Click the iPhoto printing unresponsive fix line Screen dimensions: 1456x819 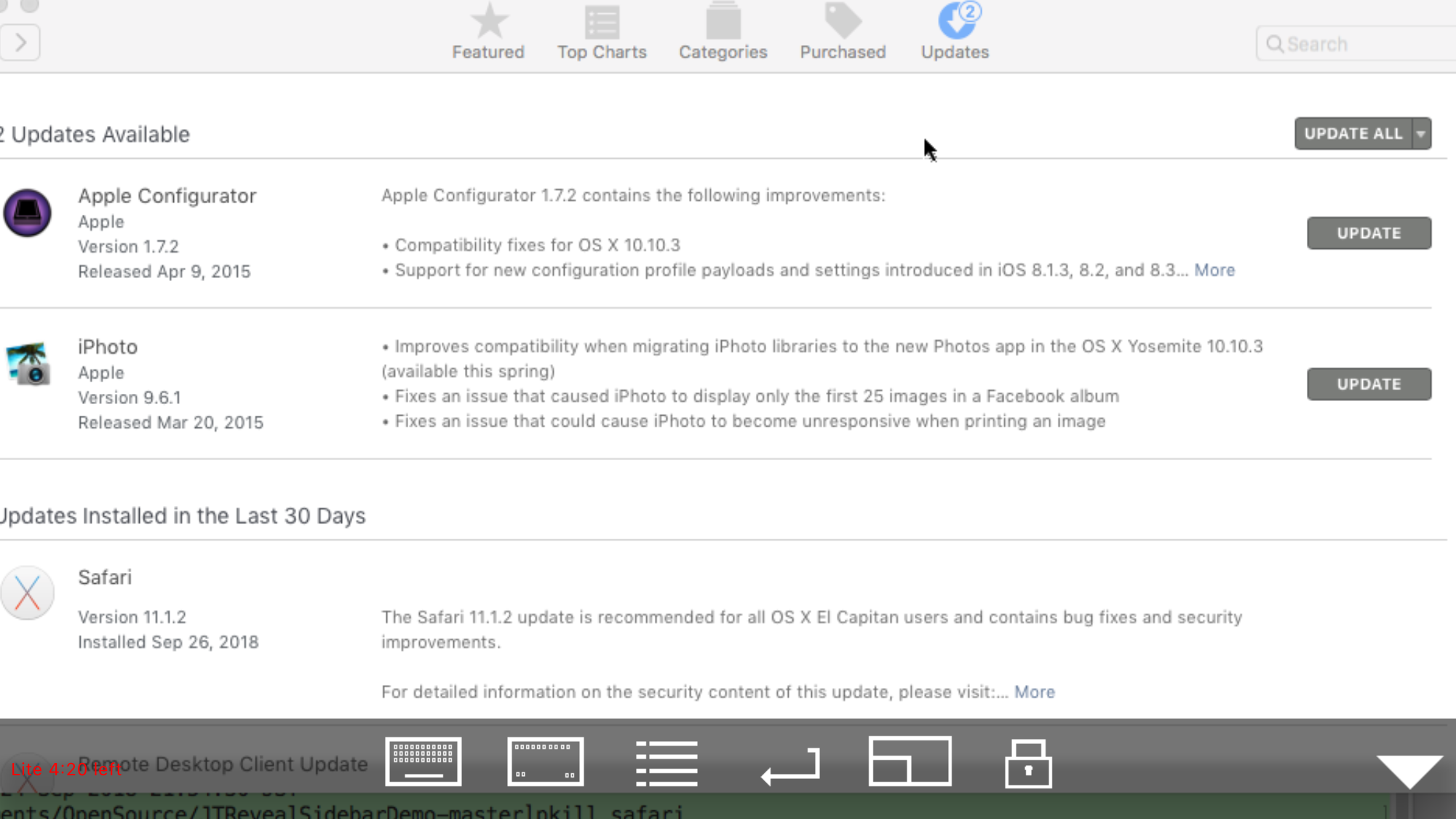pyautogui.click(x=744, y=421)
